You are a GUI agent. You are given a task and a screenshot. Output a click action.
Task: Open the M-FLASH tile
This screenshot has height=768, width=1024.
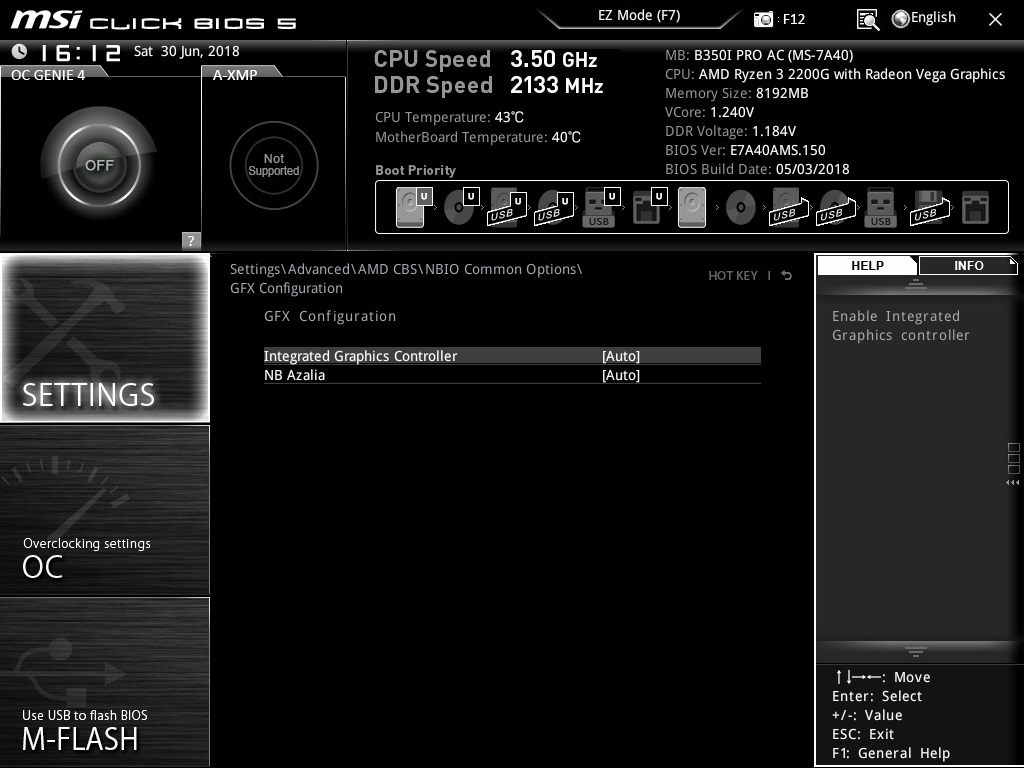105,681
